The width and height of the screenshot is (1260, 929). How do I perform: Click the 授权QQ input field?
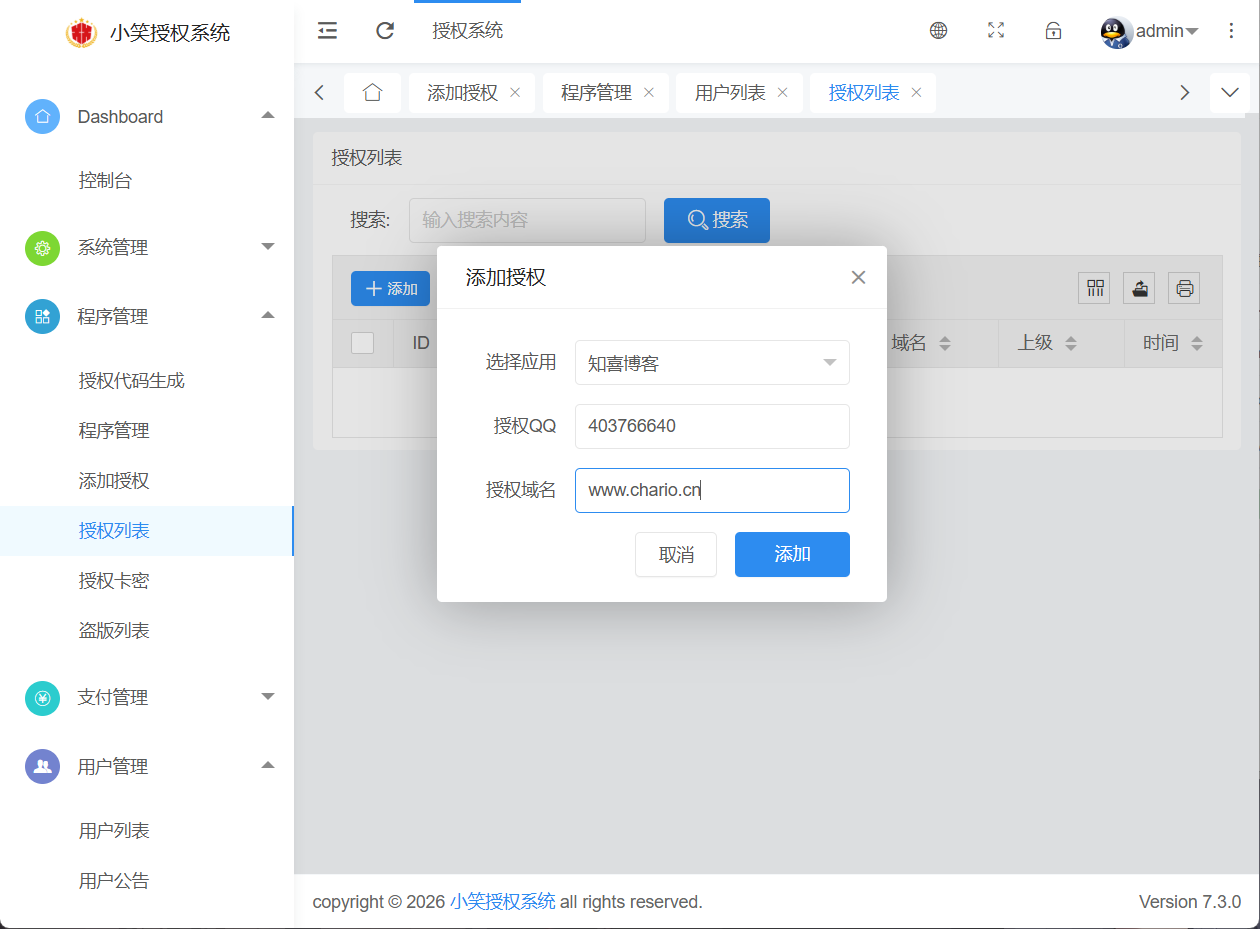[712, 426]
